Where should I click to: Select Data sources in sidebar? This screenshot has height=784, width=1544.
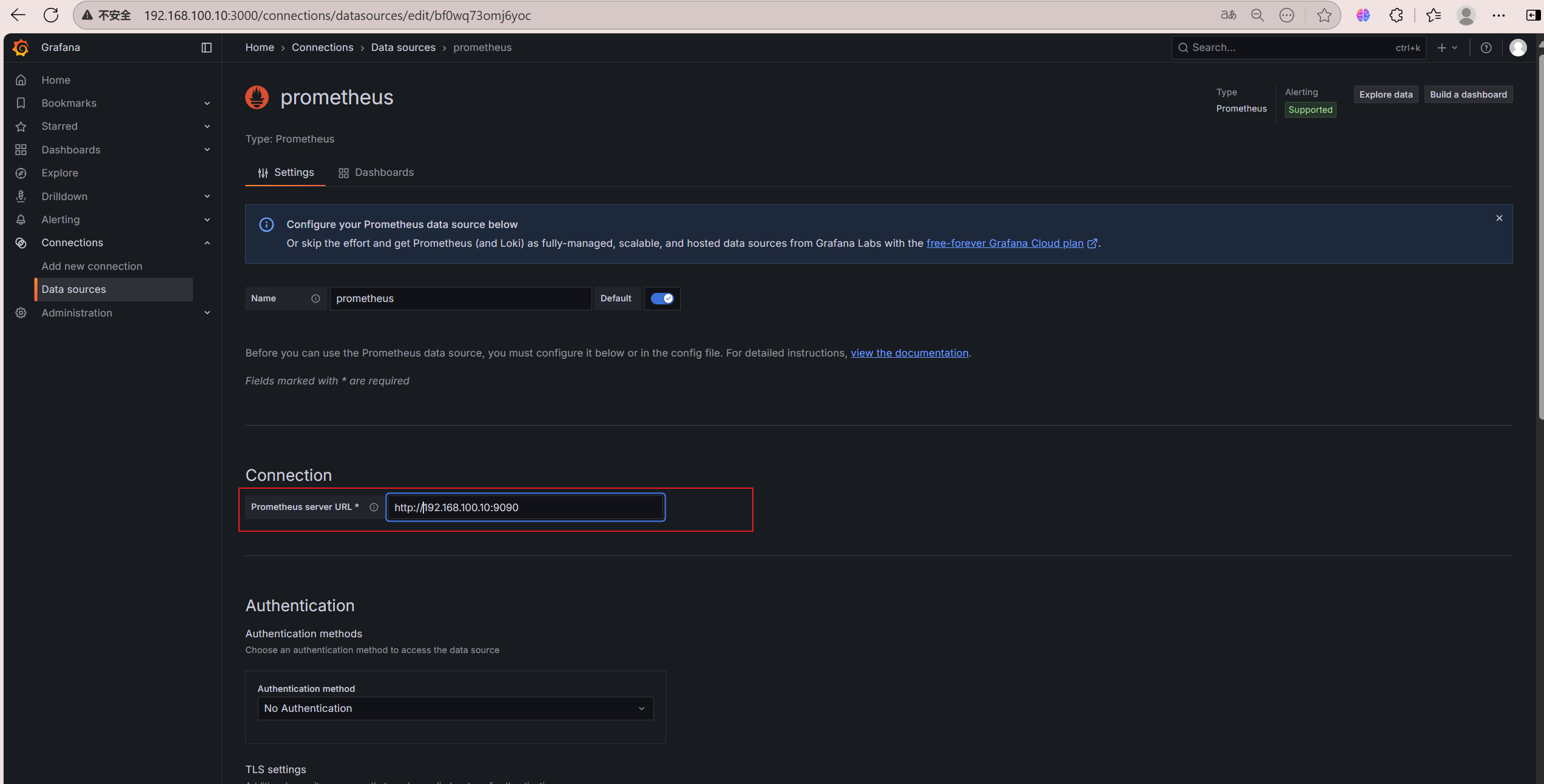tap(114, 289)
